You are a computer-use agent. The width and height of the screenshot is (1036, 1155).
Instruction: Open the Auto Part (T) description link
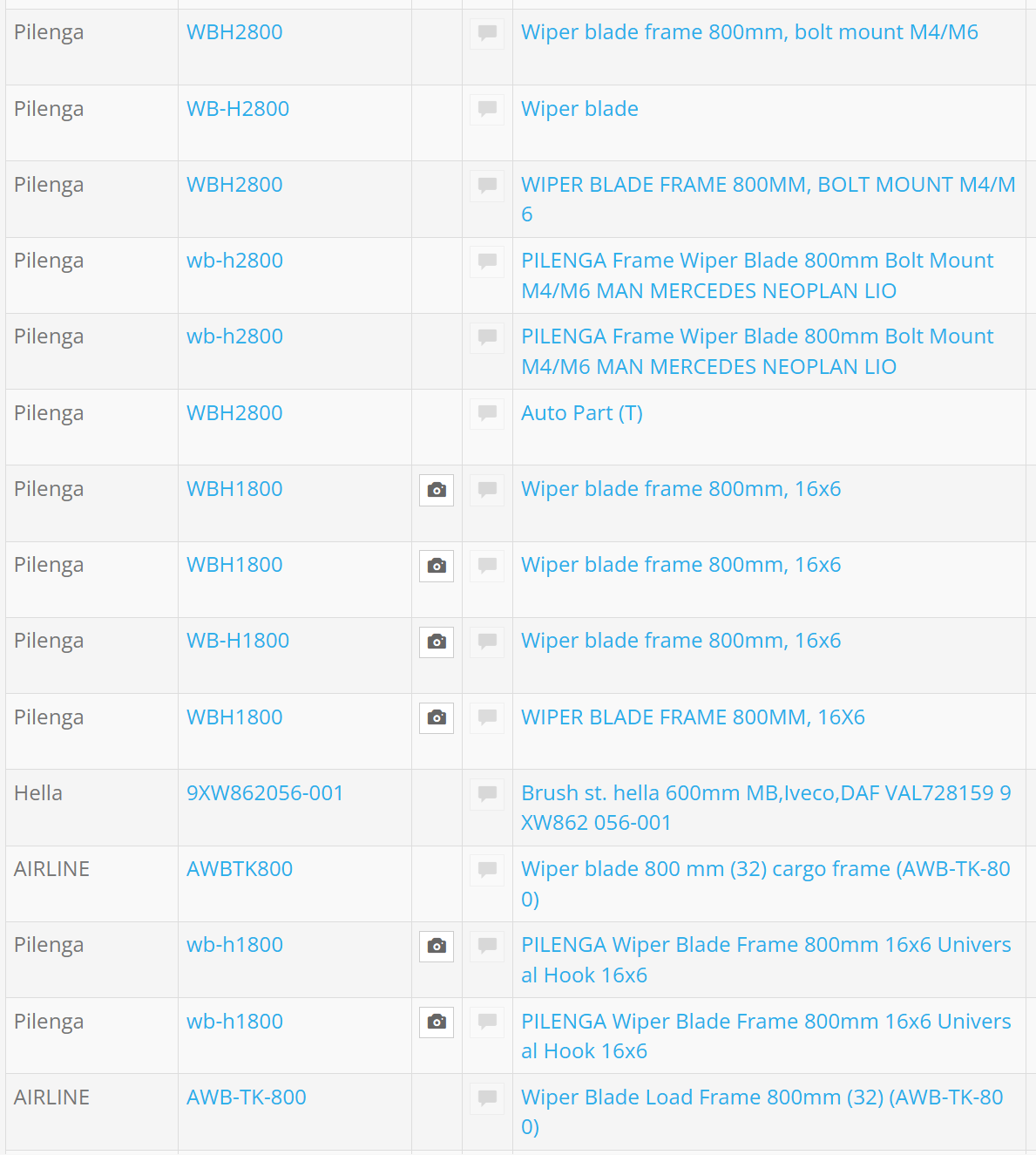point(582,413)
